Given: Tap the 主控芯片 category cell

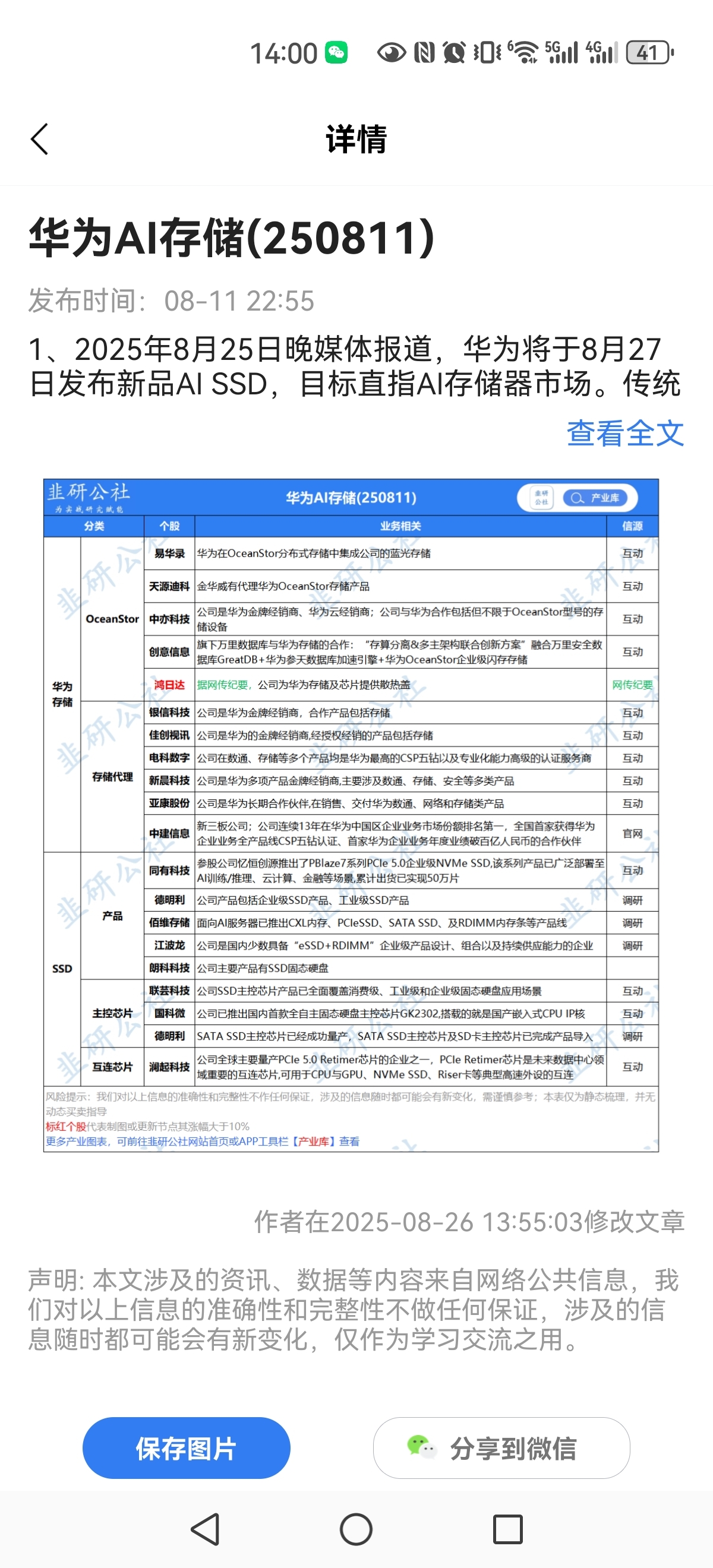Looking at the screenshot, I should 113,1013.
